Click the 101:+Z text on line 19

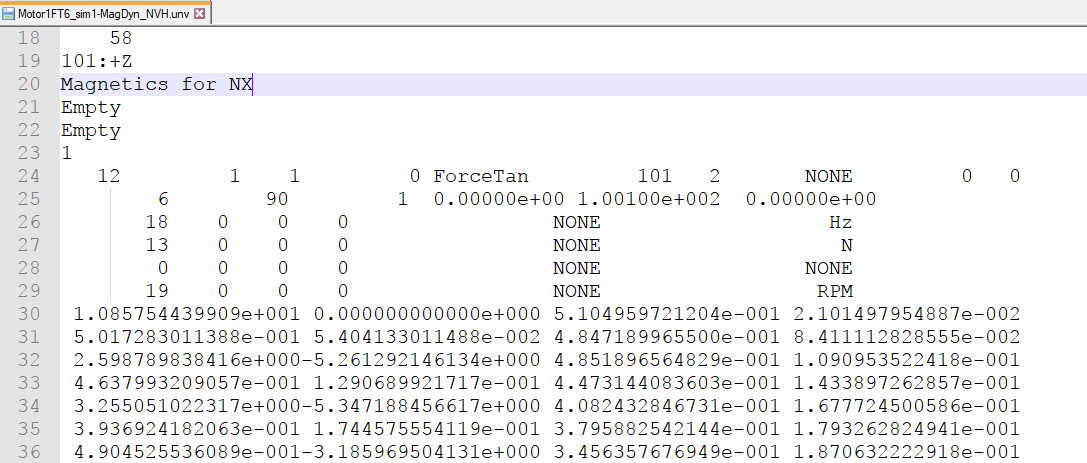[x=91, y=62]
